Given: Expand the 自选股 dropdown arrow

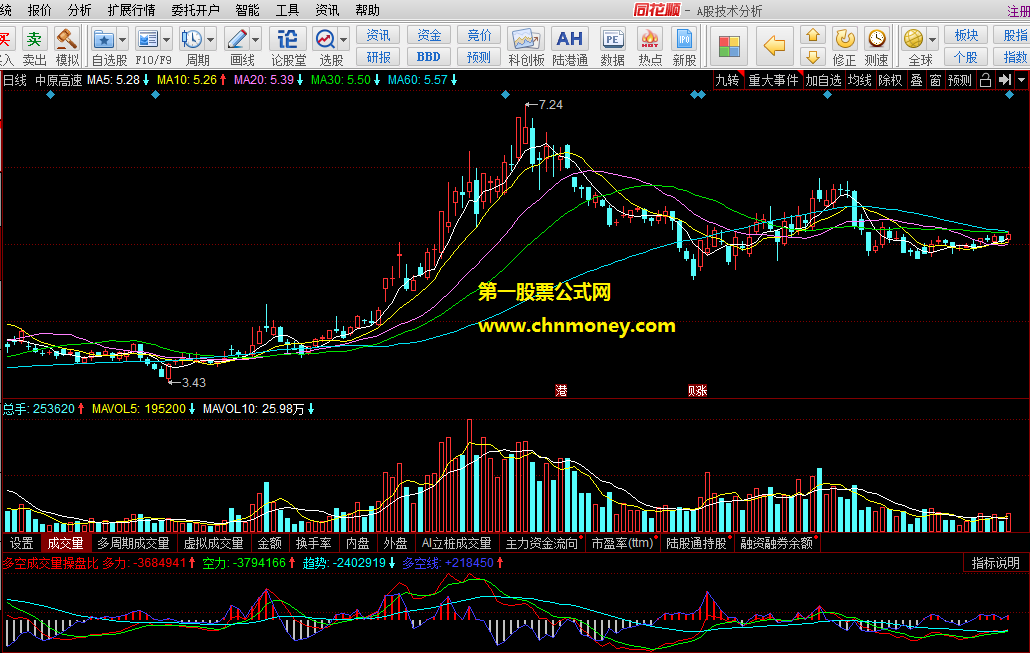Looking at the screenshot, I should (122, 40).
